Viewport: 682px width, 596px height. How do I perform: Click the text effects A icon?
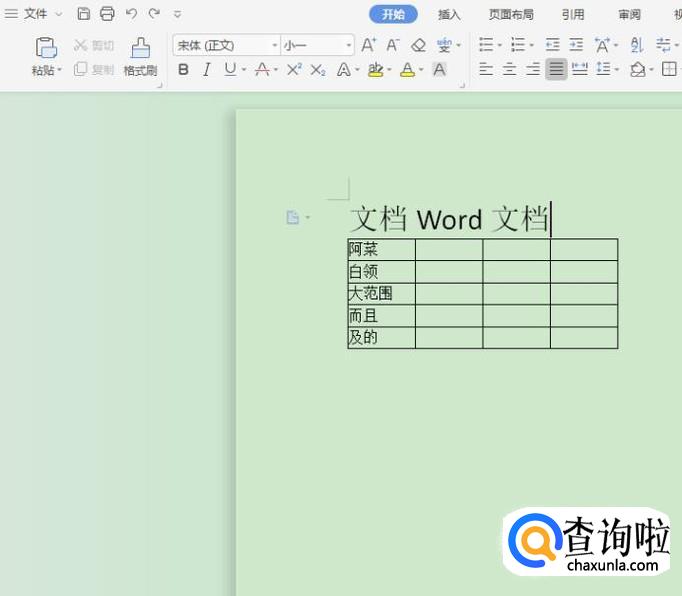[x=344, y=70]
